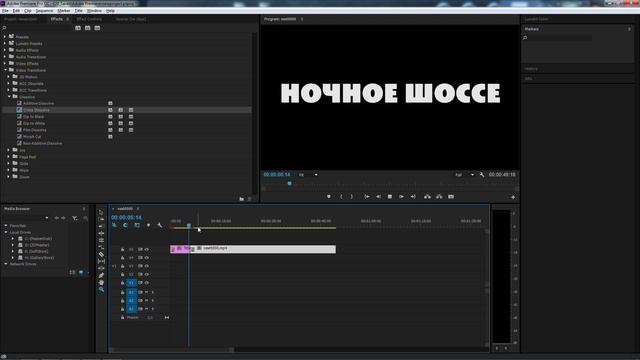Open the Full playback resolution dropdown

click(464, 175)
